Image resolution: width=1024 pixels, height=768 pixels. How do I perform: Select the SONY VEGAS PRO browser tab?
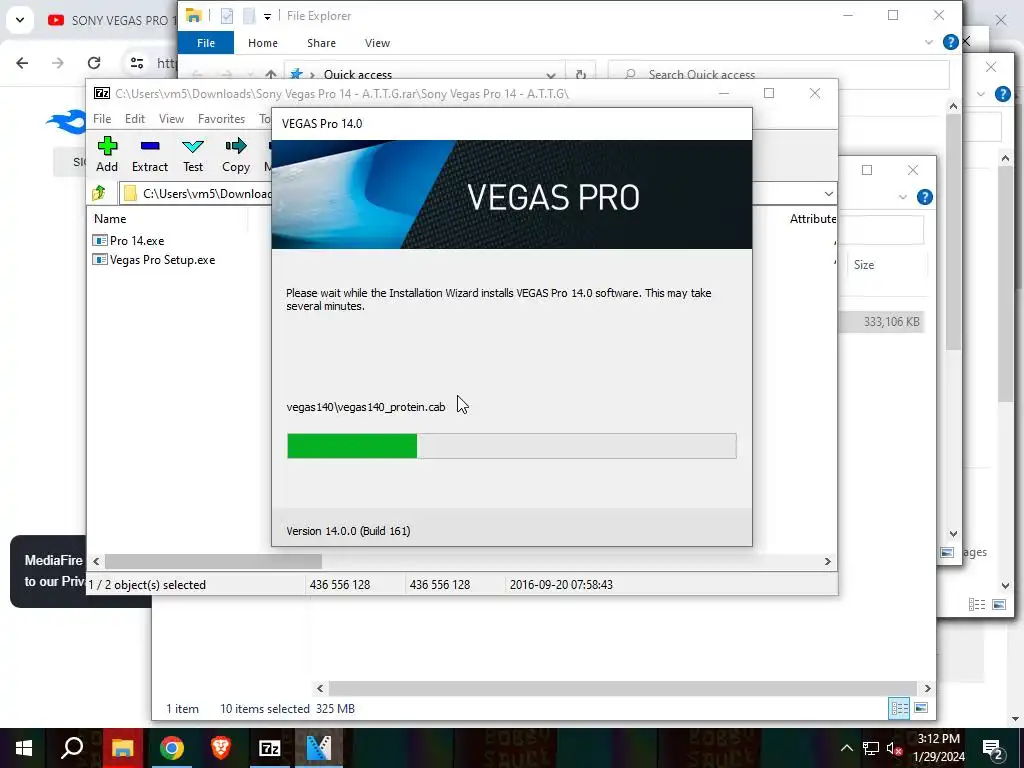pos(111,20)
